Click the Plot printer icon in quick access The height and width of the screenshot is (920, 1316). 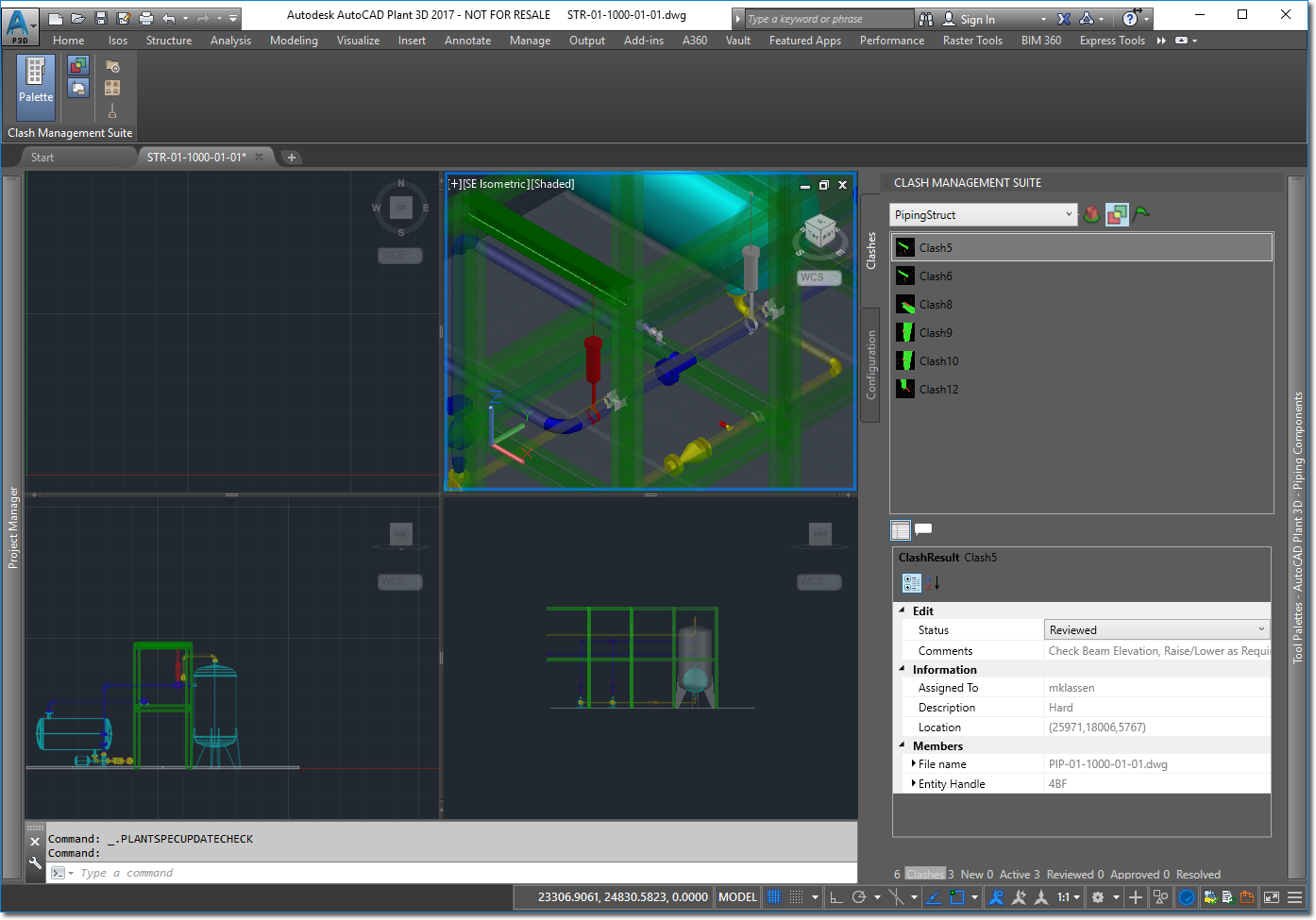tap(145, 18)
